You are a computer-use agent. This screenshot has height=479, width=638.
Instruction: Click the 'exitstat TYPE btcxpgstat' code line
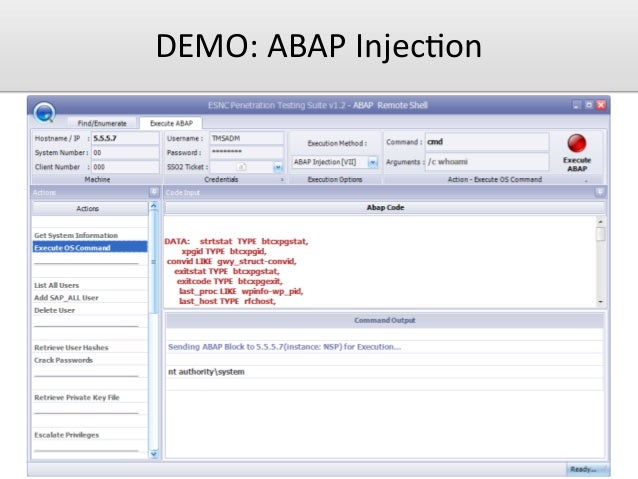[x=227, y=271]
